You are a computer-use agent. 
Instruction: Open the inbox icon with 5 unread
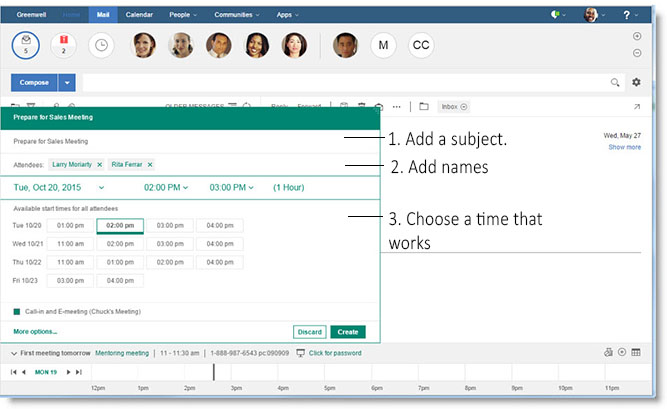(x=26, y=45)
